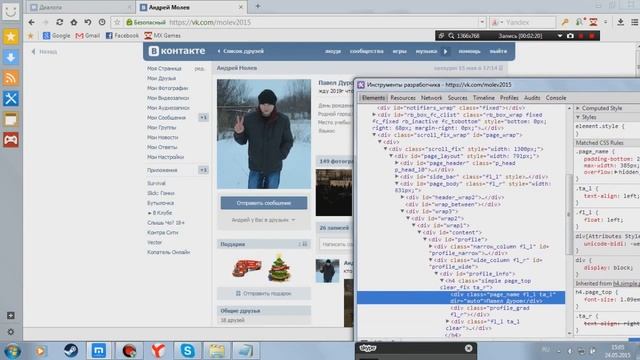Switch to the Network devtools tab
Viewport: 640px width, 360px height.
[x=431, y=98]
